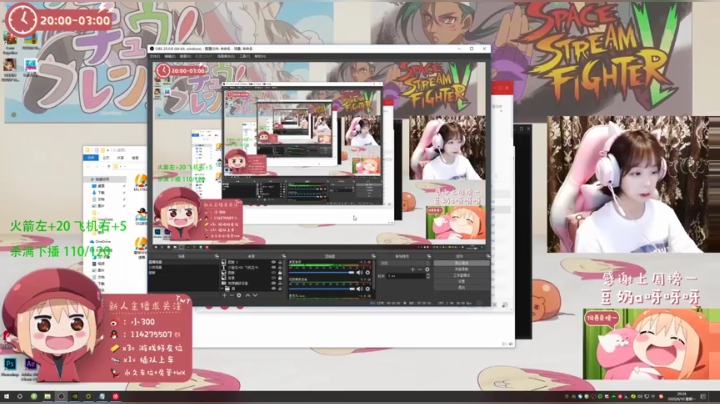Mute the video capture device mixer channel
Screen dimensions: 720x404
pos(360,289)
